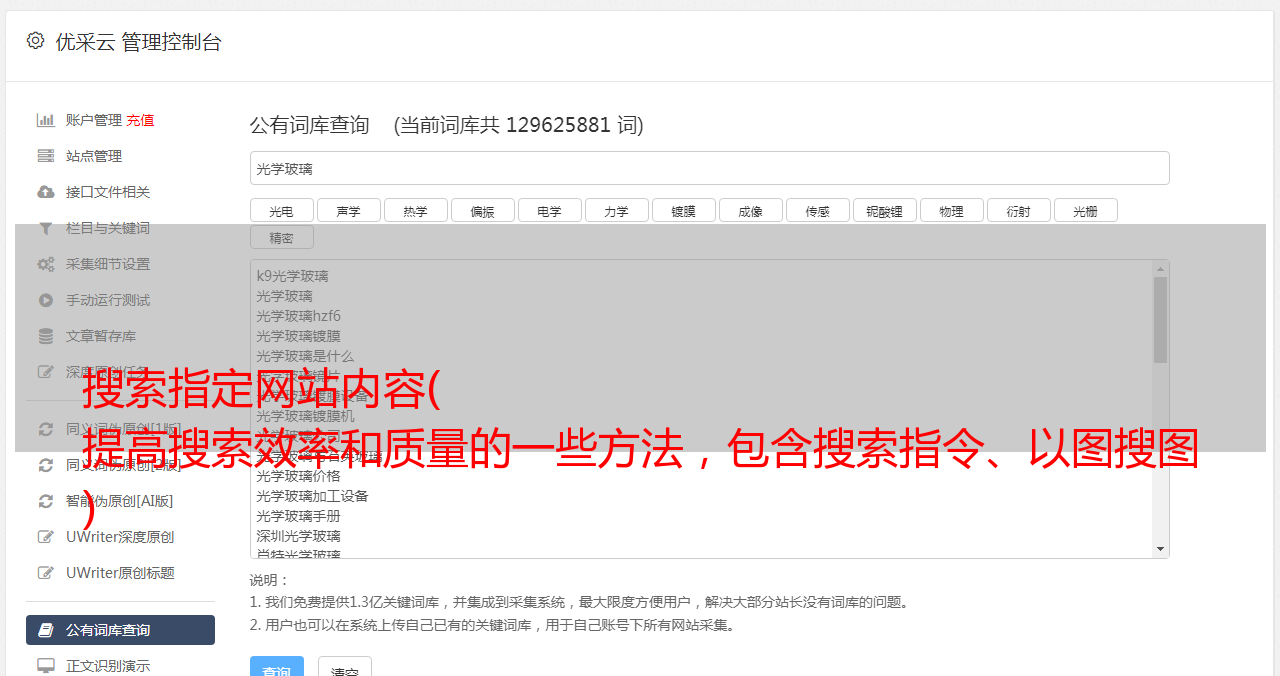Click the keyword input containing 光学玻璃
Image resolution: width=1280 pixels, height=676 pixels.
click(x=709, y=168)
